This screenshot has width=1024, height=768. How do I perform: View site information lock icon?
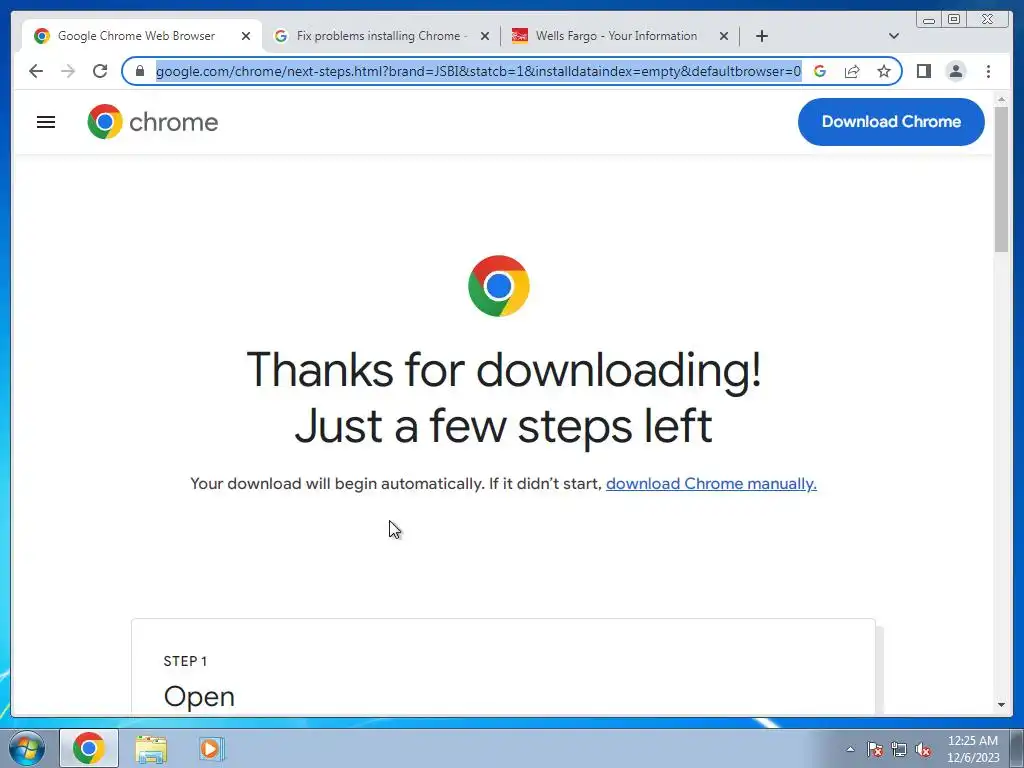(140, 71)
